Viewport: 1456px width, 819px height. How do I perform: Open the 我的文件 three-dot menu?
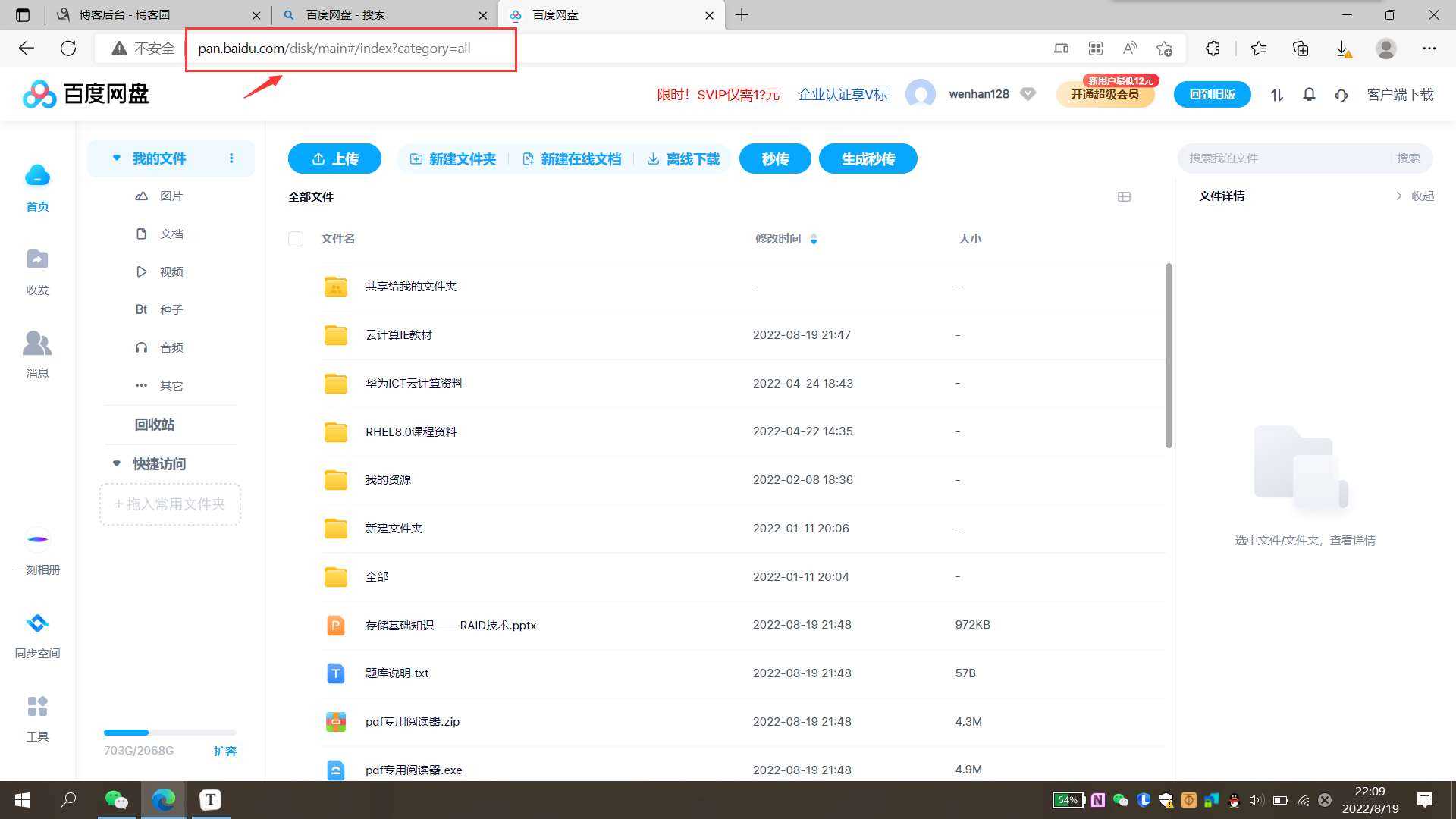[231, 158]
